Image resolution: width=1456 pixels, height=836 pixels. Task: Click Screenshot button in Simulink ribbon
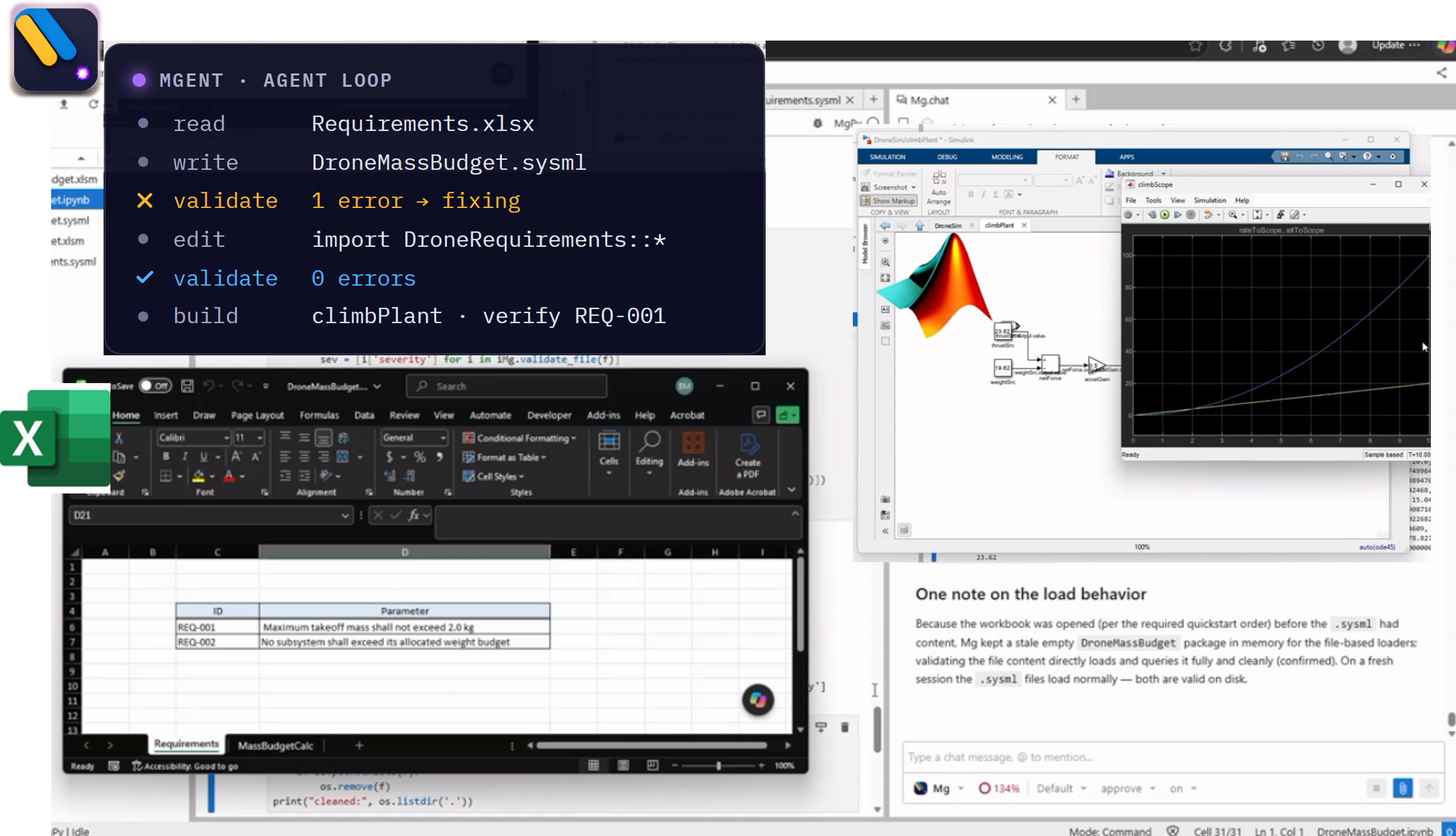point(889,187)
